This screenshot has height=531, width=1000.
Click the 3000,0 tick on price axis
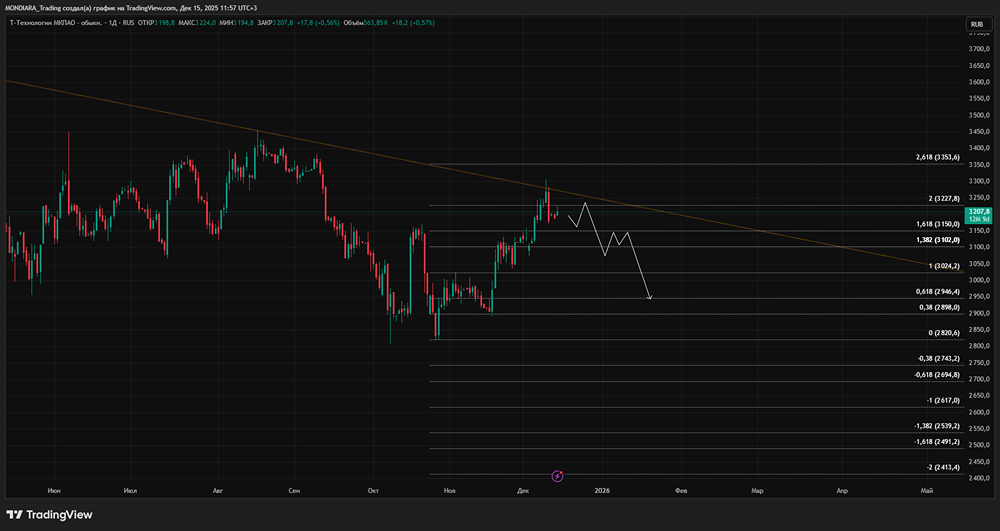979,280
